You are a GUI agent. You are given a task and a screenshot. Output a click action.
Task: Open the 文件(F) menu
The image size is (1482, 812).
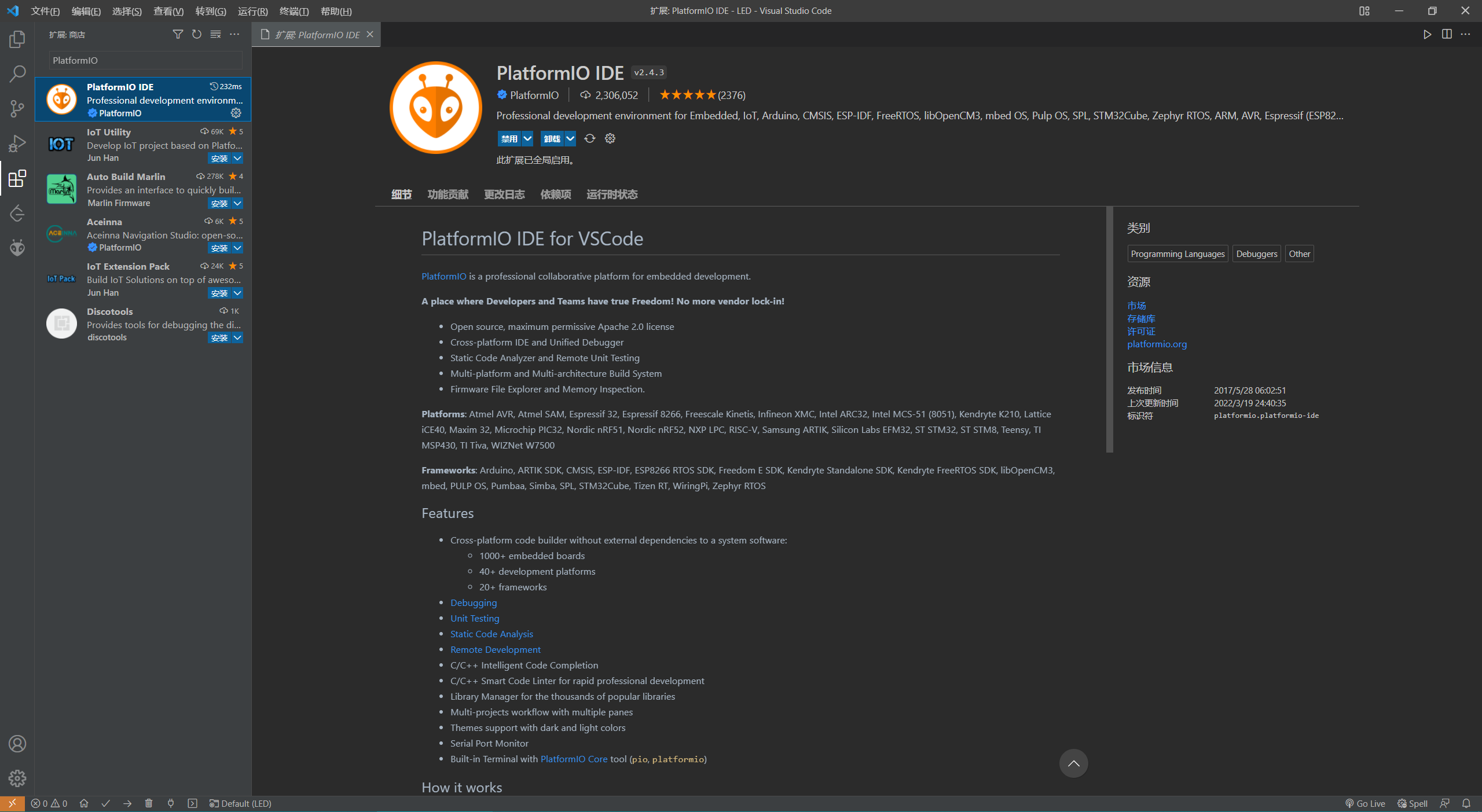coord(45,11)
